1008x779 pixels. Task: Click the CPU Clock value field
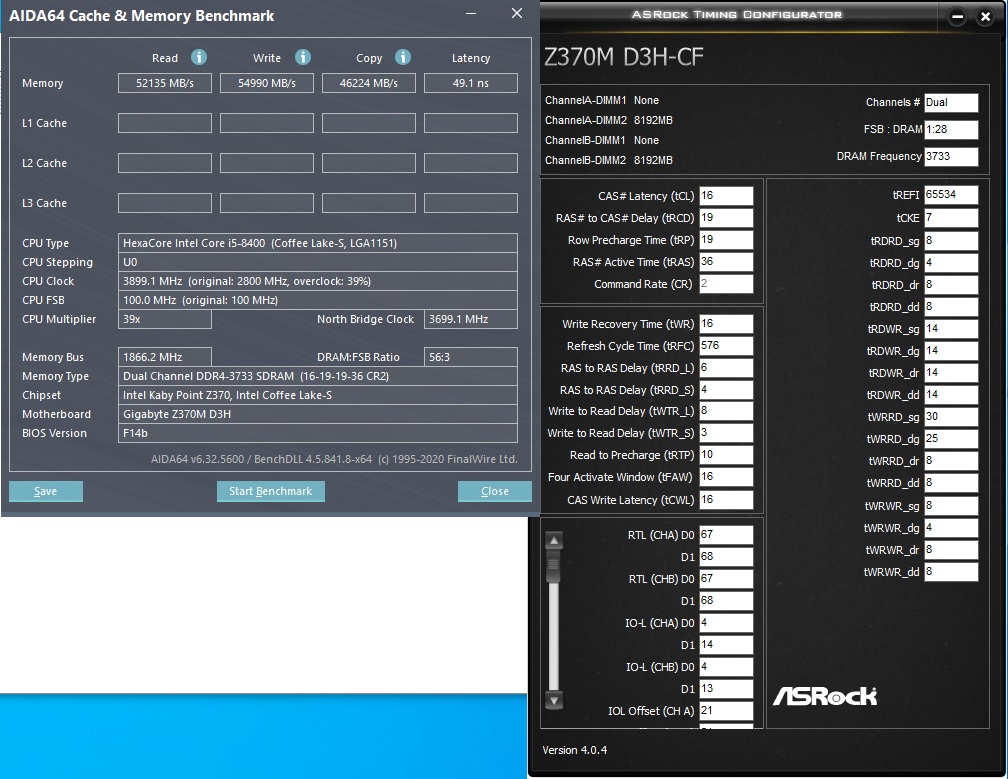(x=318, y=281)
